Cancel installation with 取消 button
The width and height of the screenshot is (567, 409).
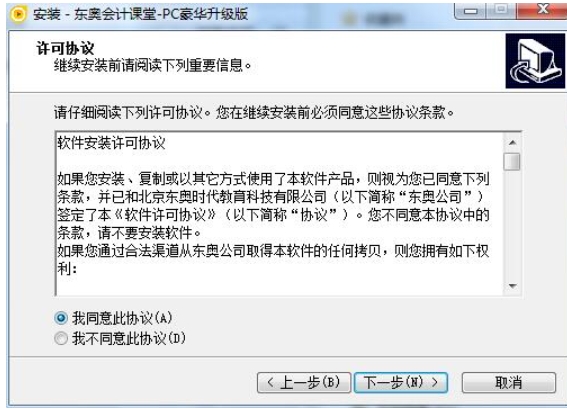tap(508, 382)
